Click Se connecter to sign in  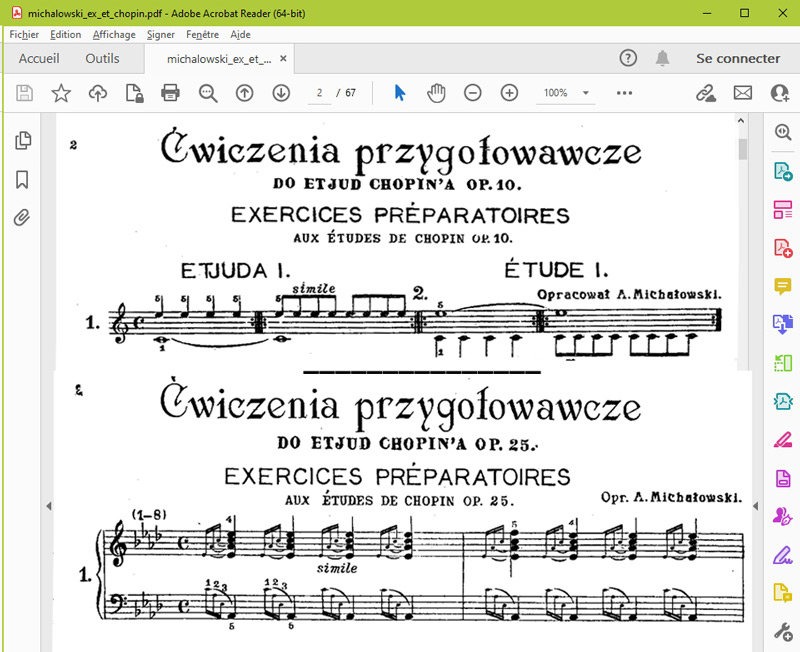(x=738, y=59)
